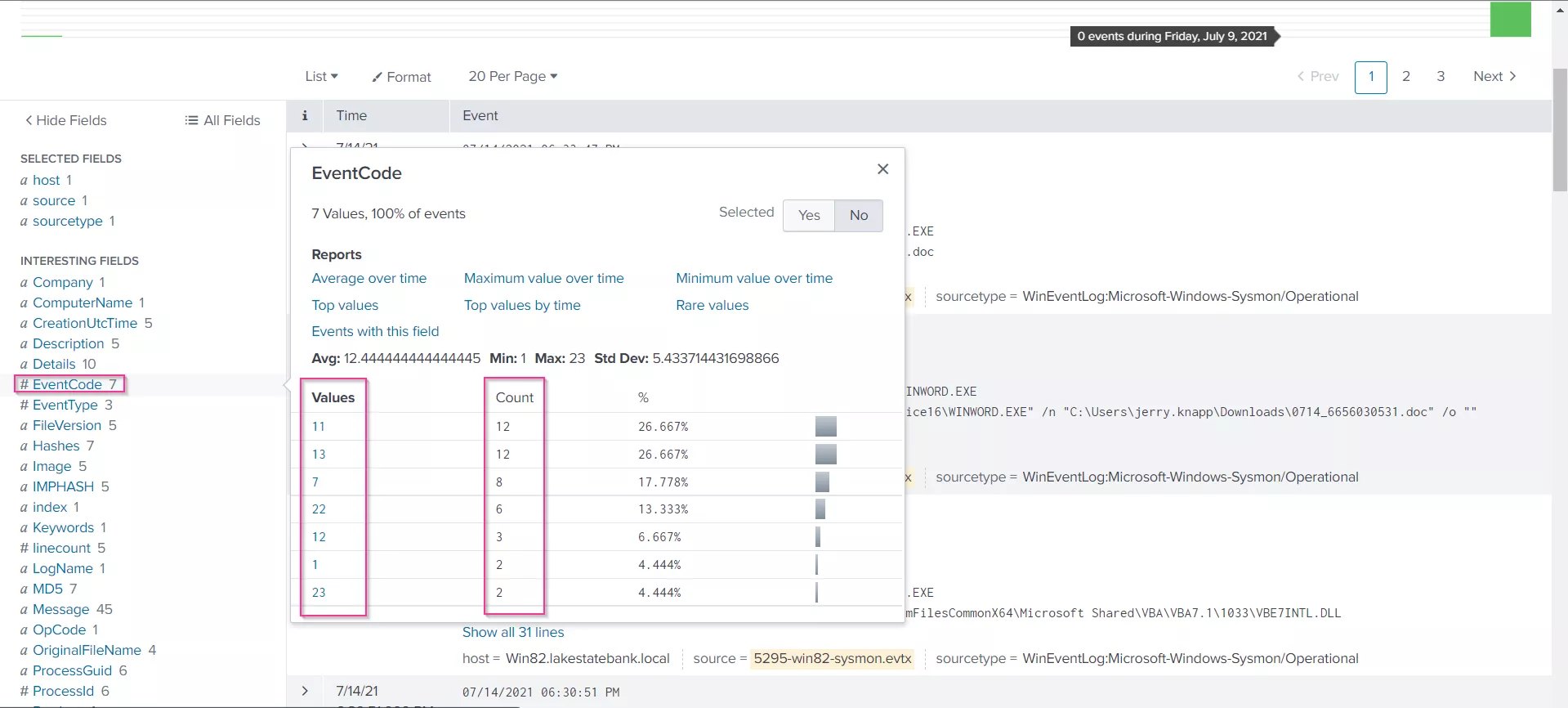The image size is (1568, 708).
Task: Select the sourcetype field in sidebar
Action: [x=68, y=221]
